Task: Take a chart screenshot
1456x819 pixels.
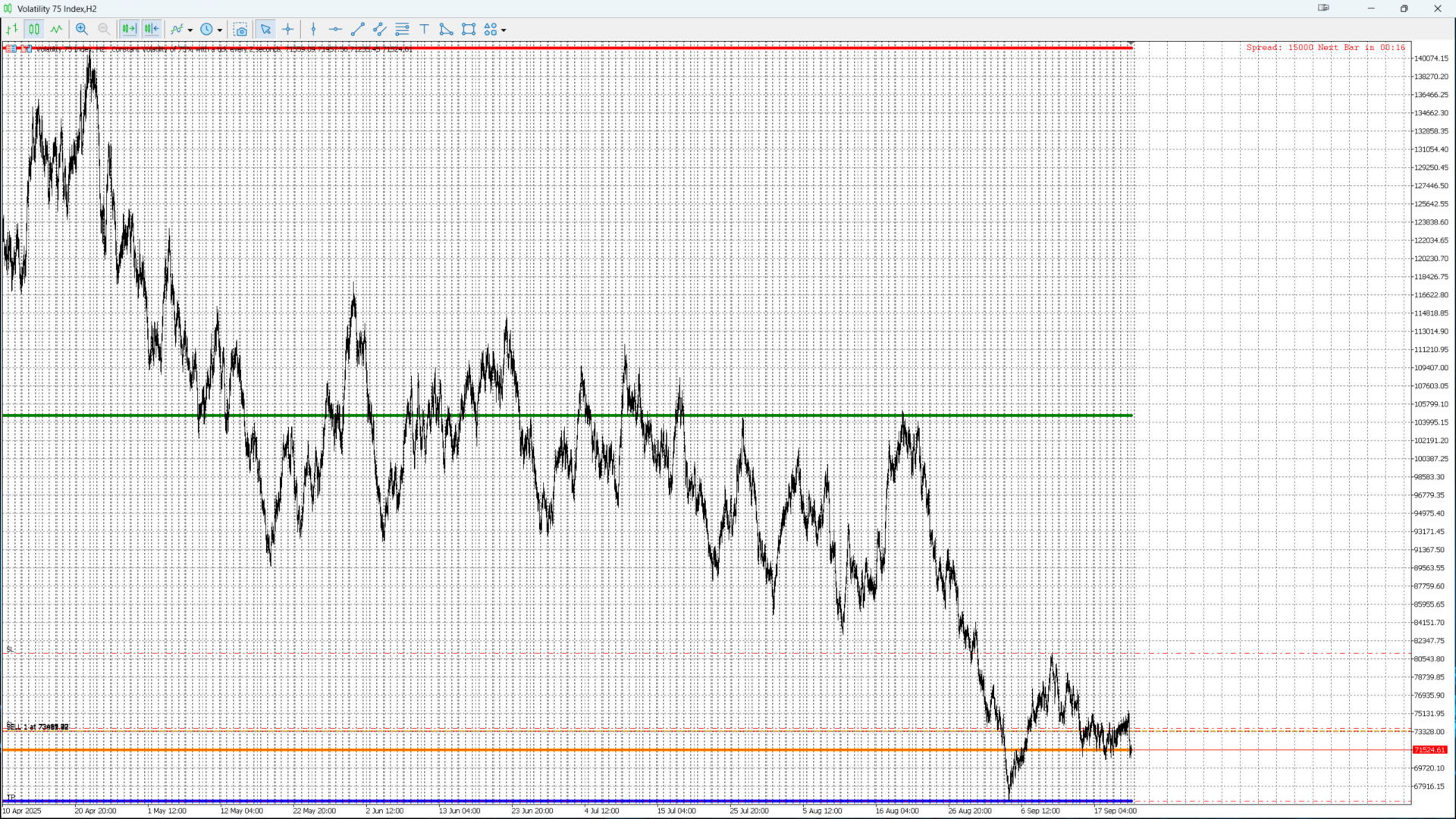Action: click(x=240, y=30)
